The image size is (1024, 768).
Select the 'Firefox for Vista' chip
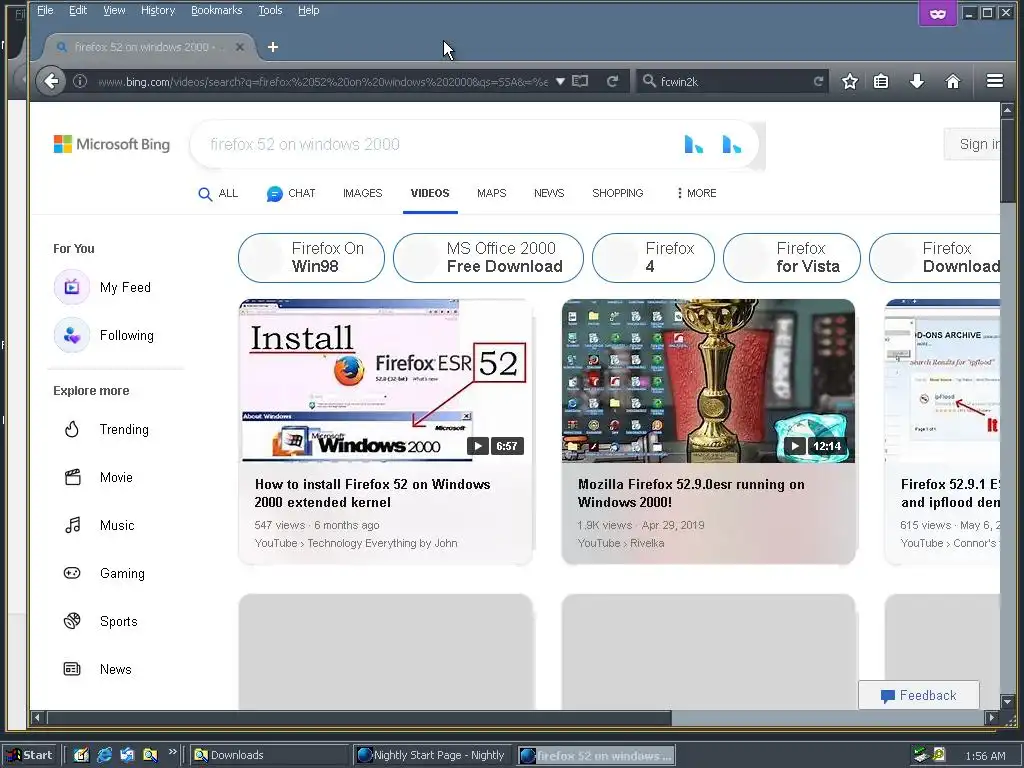[792, 258]
